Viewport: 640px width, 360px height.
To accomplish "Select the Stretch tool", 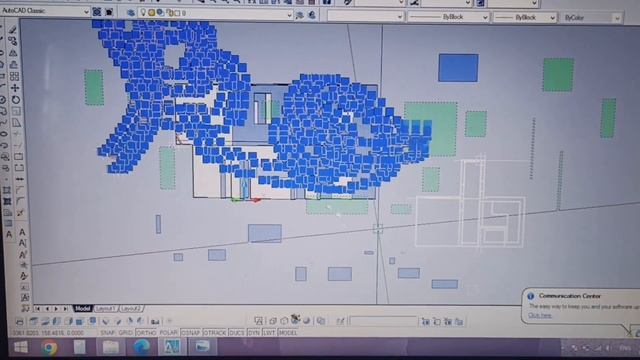I will pos(16,122).
